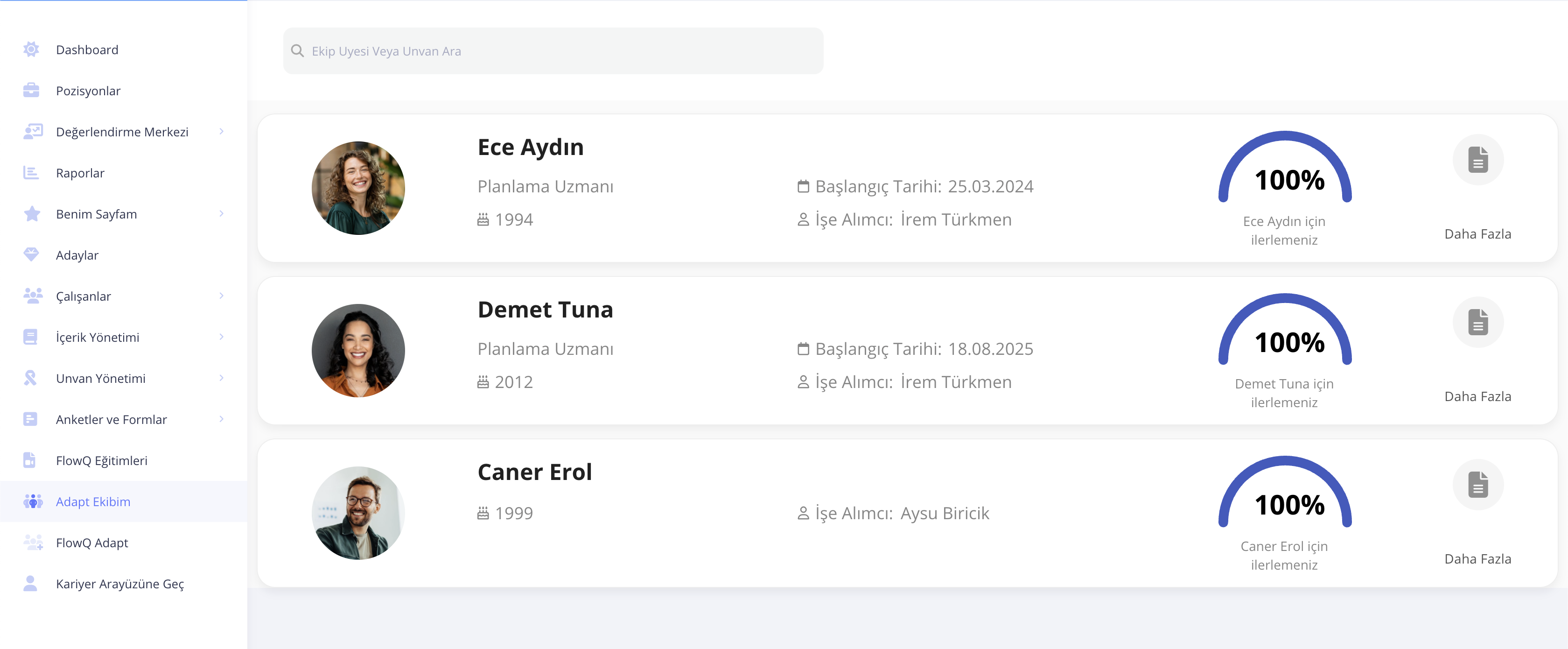Click the Pozisyonlar briefcase icon

tap(31, 91)
